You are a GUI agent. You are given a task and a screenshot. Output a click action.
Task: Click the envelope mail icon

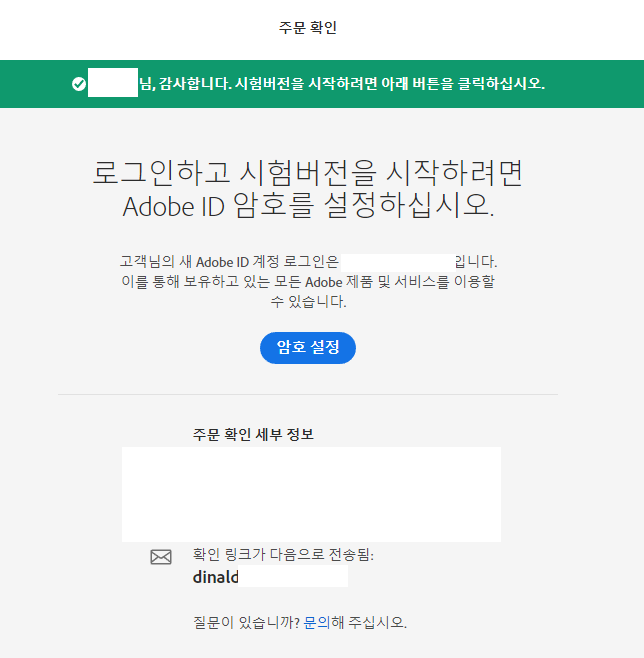161,557
